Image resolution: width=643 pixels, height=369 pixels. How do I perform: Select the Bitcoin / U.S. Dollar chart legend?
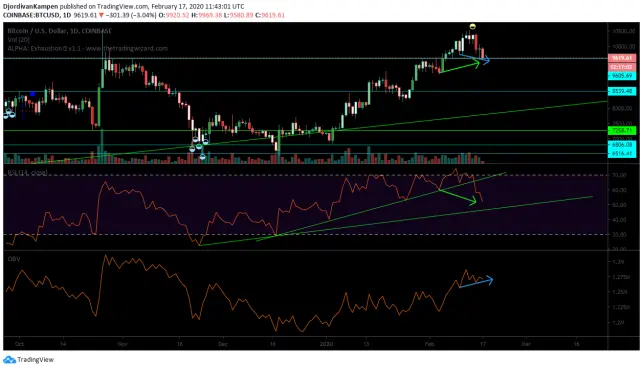point(59,31)
